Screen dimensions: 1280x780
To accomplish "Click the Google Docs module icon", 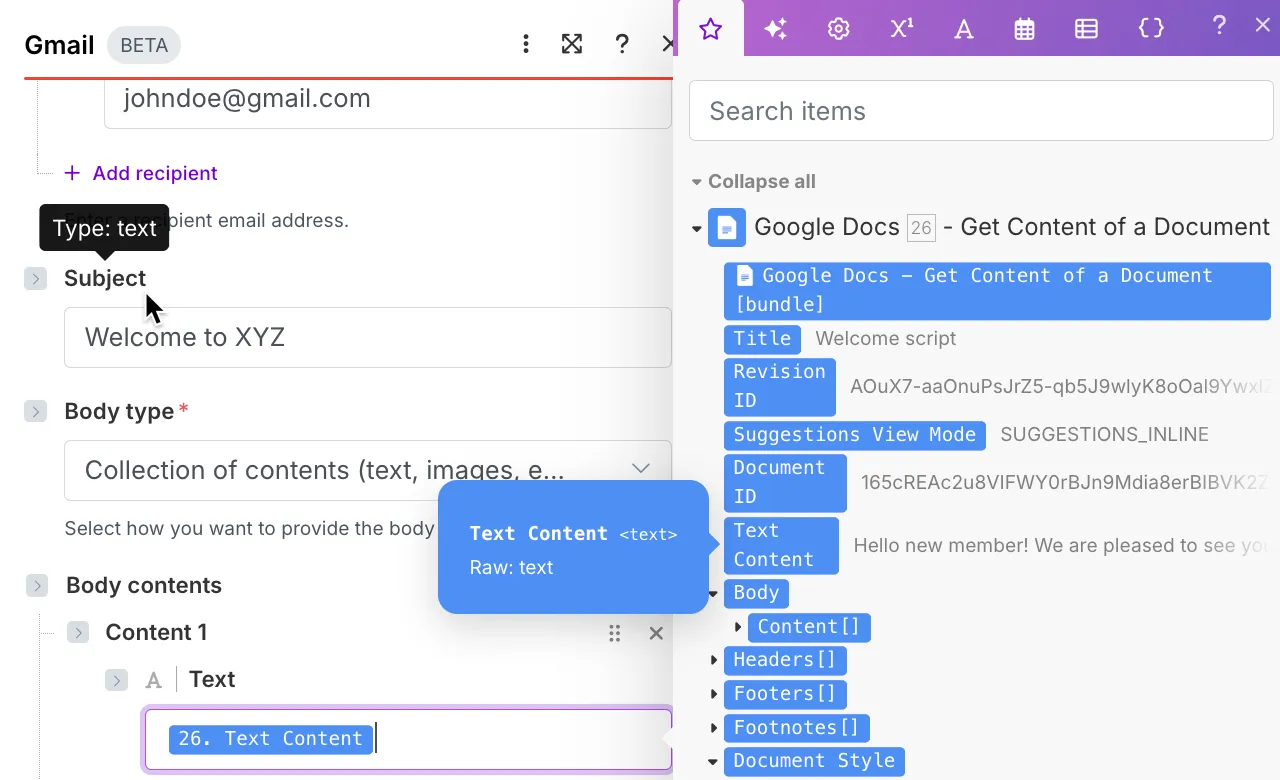I will pyautogui.click(x=727, y=227).
